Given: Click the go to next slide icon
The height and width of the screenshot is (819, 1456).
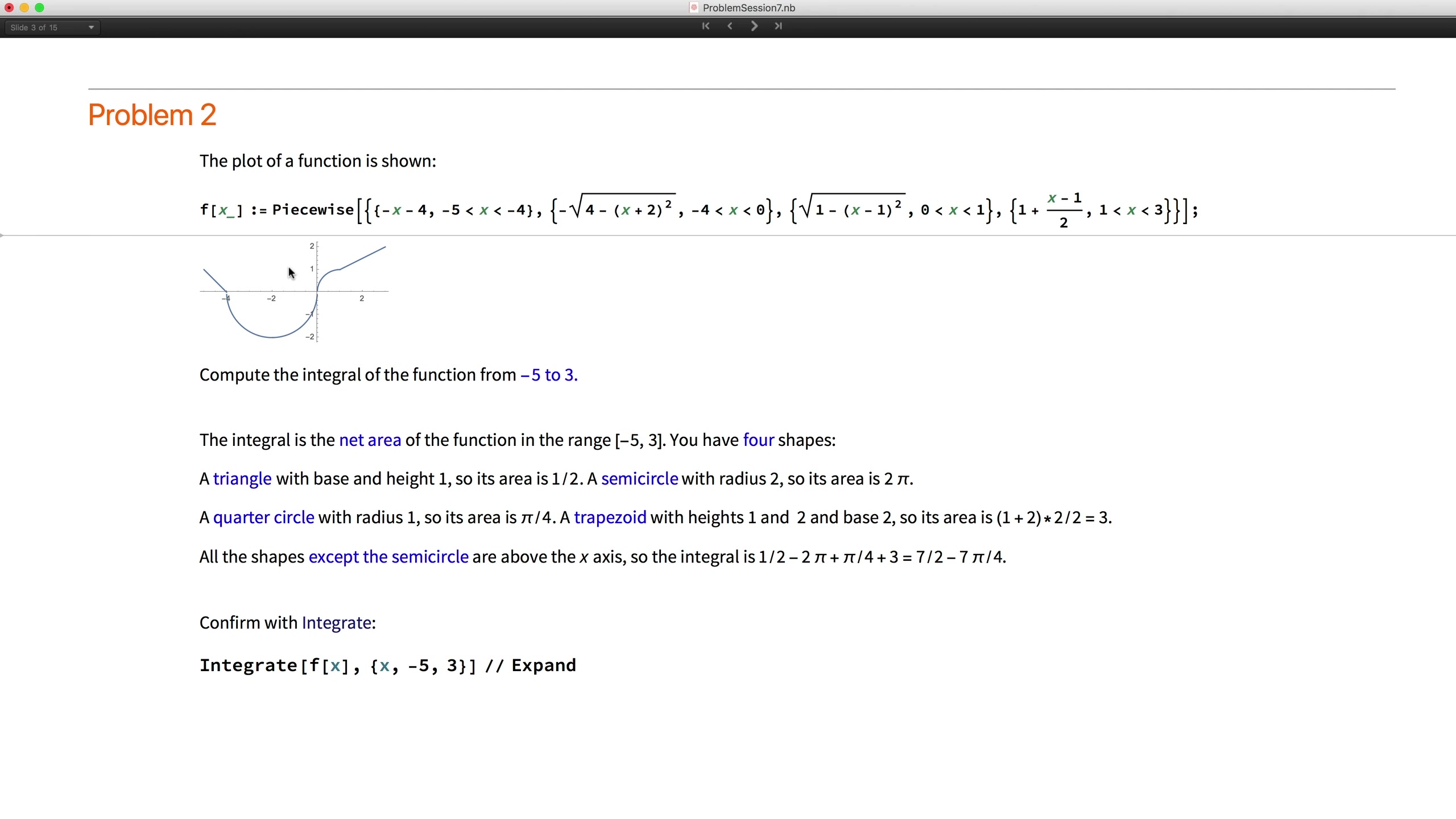Looking at the screenshot, I should click(753, 26).
